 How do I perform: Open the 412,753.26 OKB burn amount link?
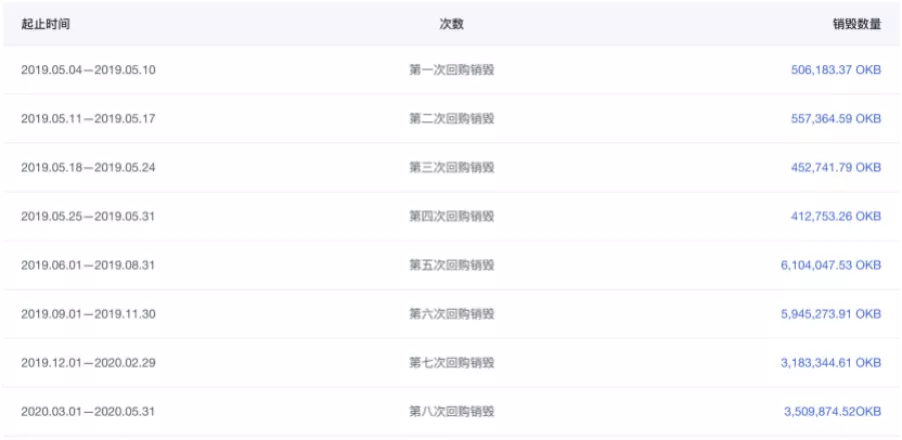pyautogui.click(x=836, y=217)
